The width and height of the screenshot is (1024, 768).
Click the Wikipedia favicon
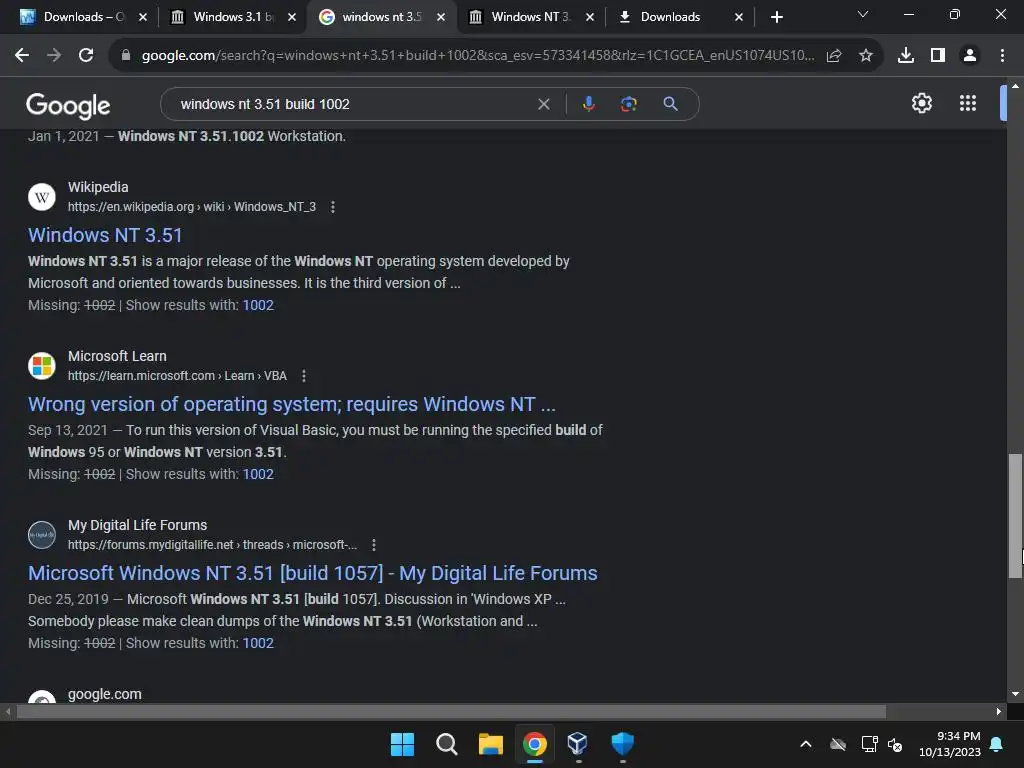(x=42, y=197)
